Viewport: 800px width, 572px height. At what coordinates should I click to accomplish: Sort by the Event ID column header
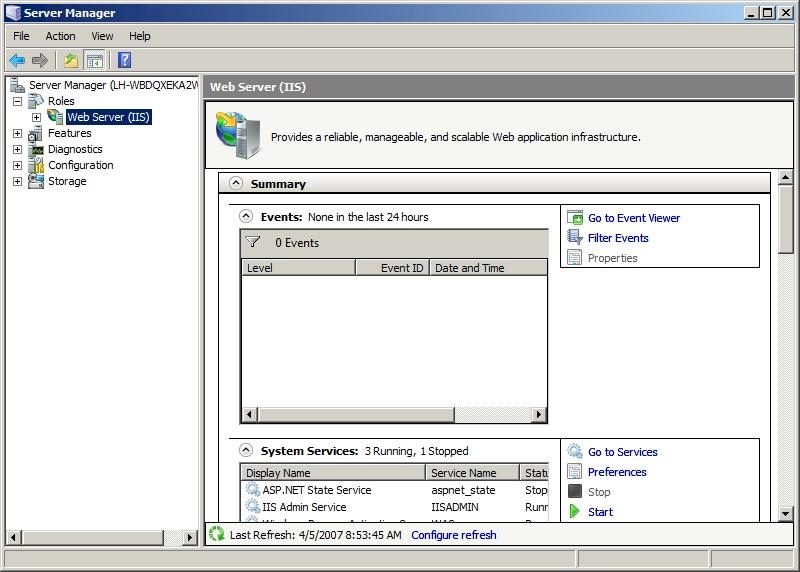pyautogui.click(x=392, y=267)
